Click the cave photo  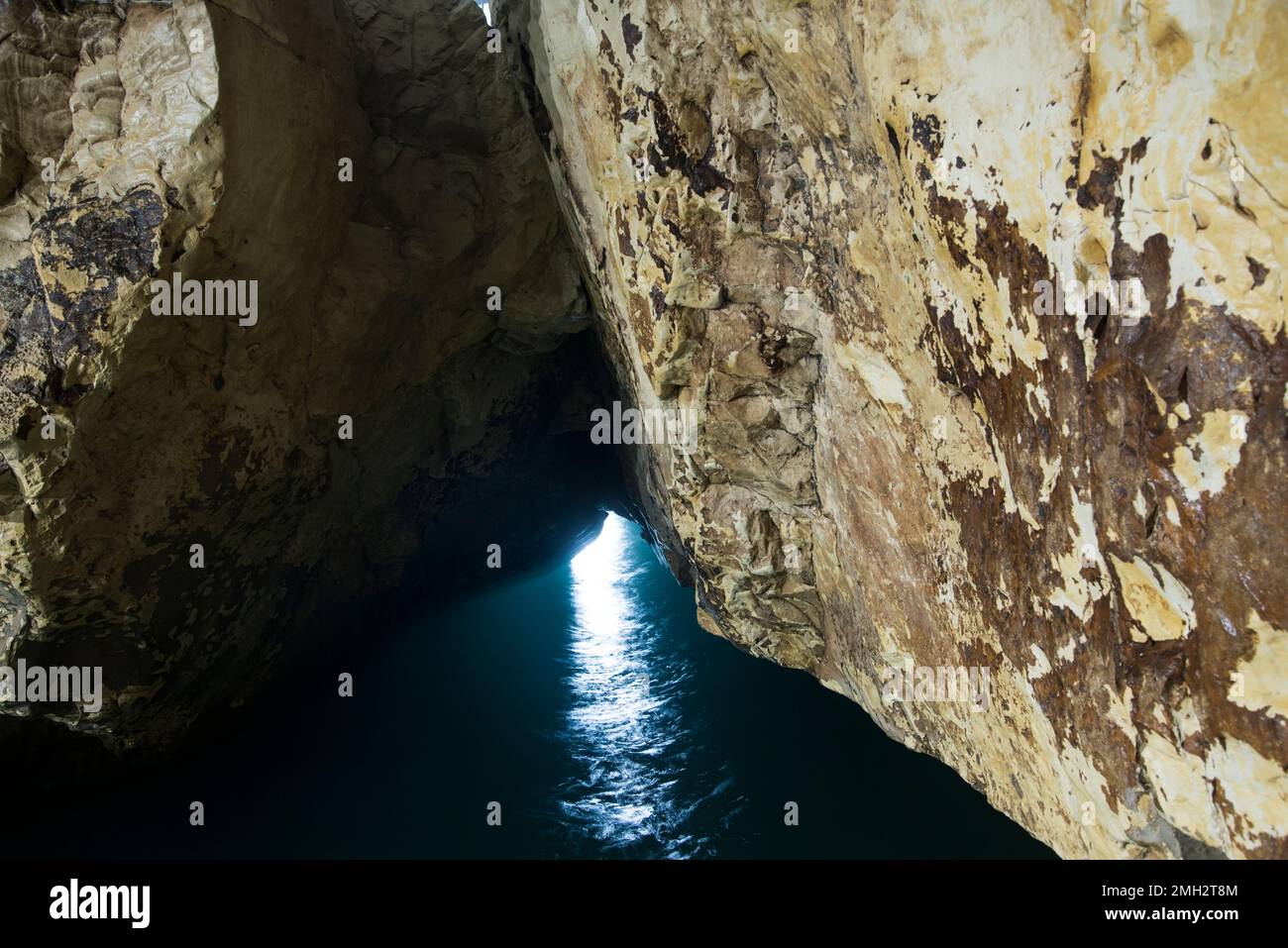[x=644, y=429]
